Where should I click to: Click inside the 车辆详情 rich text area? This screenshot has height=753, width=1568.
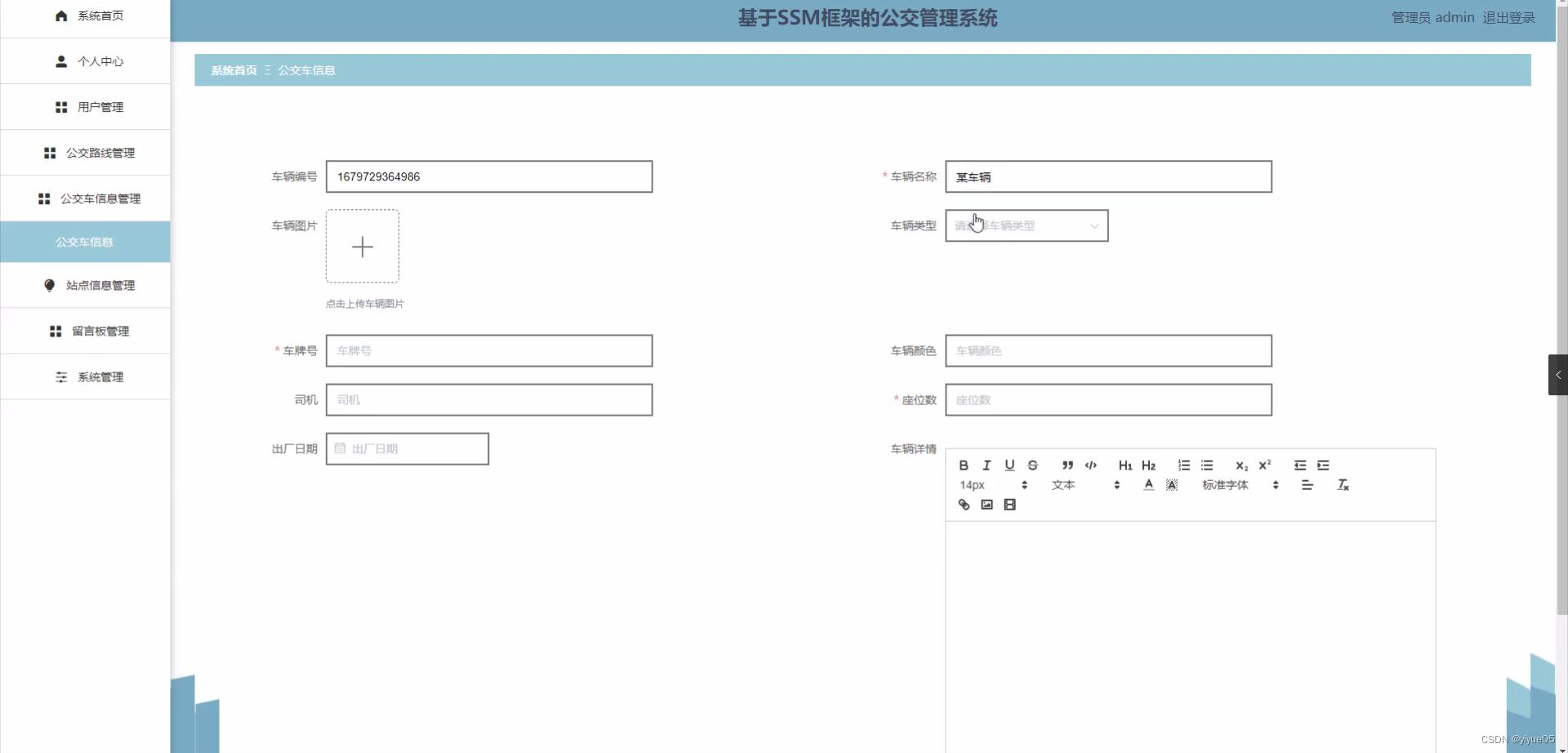pos(1190,637)
